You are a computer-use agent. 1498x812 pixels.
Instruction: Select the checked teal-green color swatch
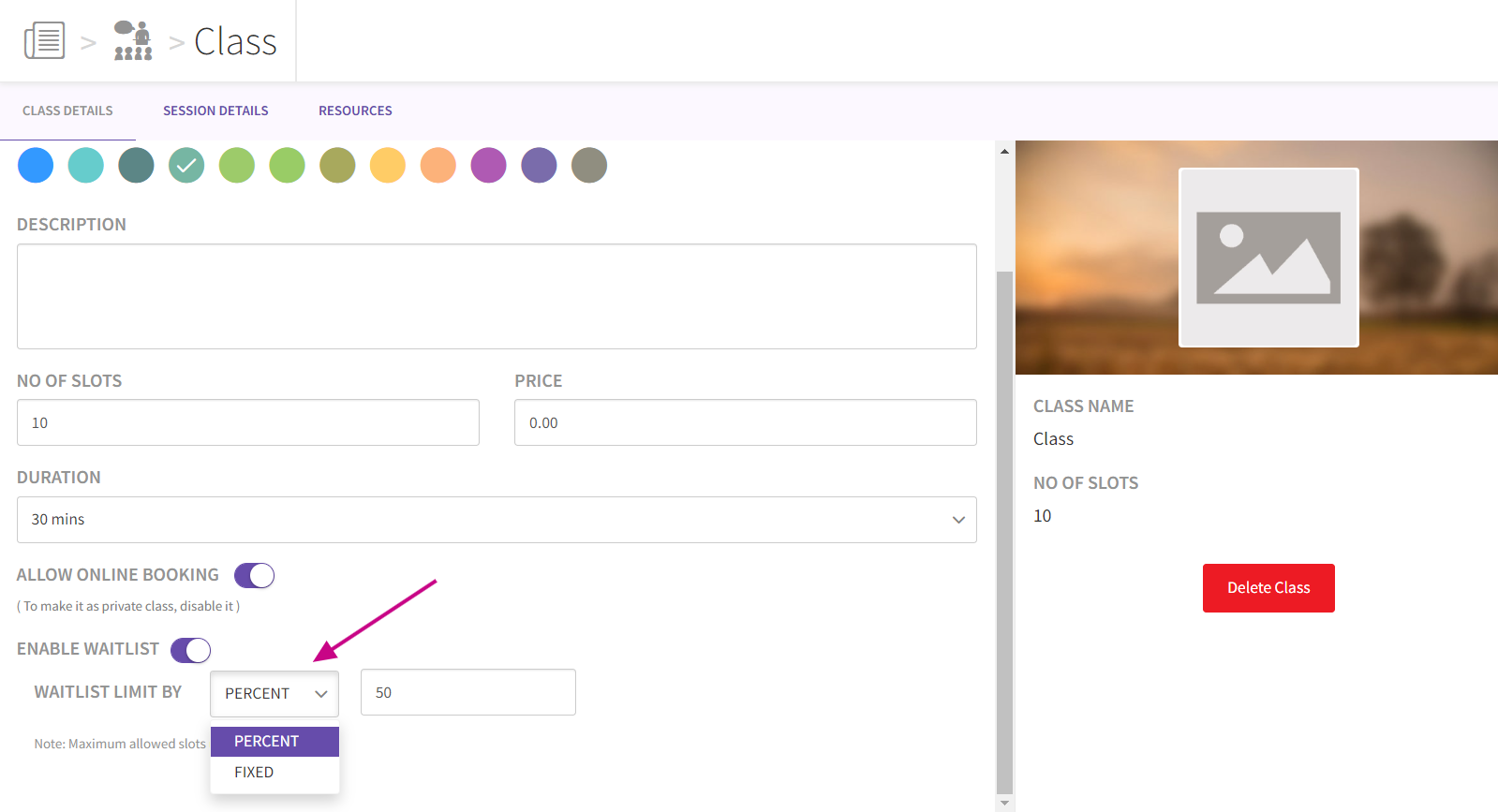(186, 166)
